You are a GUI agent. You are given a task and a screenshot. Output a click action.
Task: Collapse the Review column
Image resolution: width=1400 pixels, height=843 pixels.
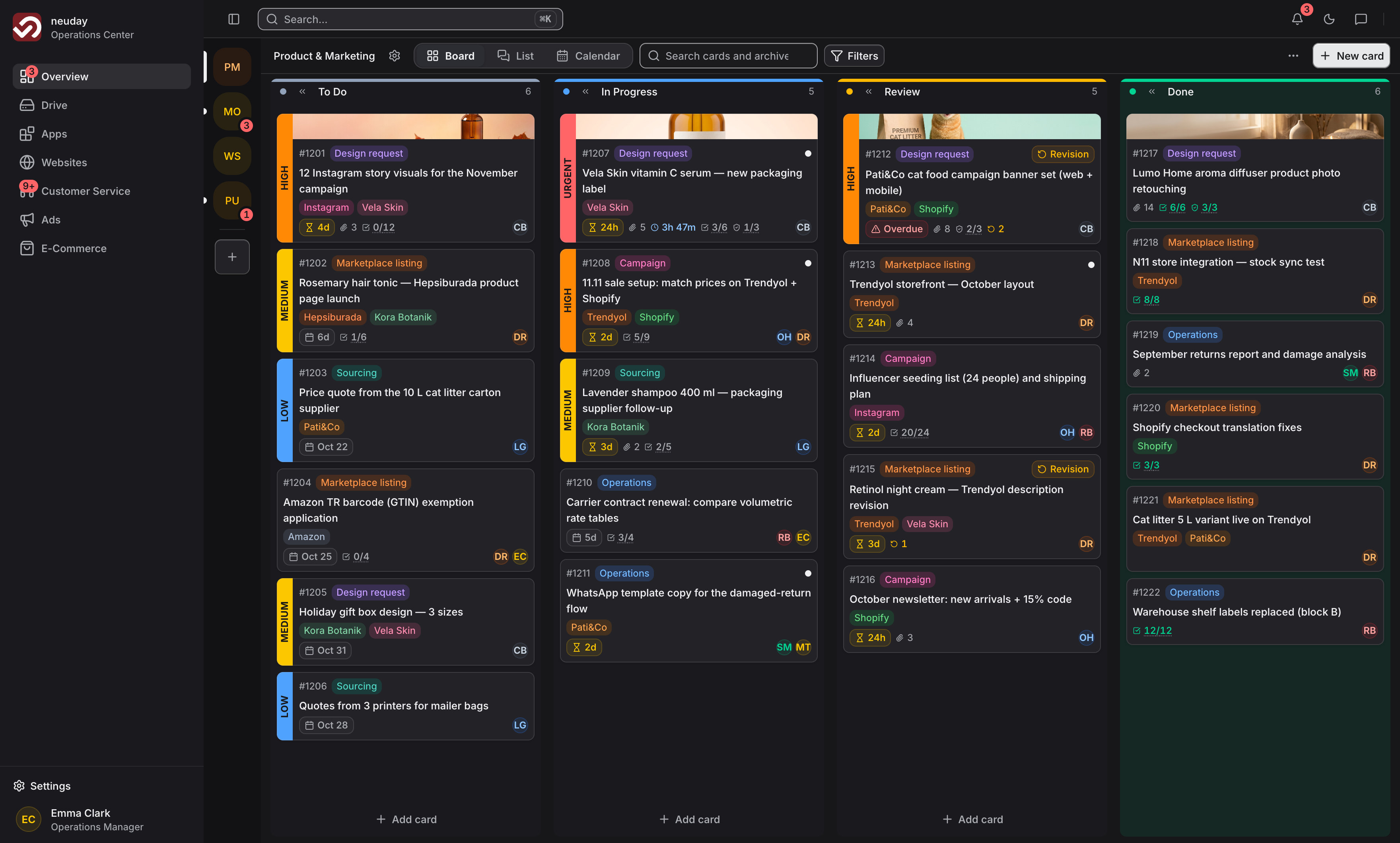868,91
